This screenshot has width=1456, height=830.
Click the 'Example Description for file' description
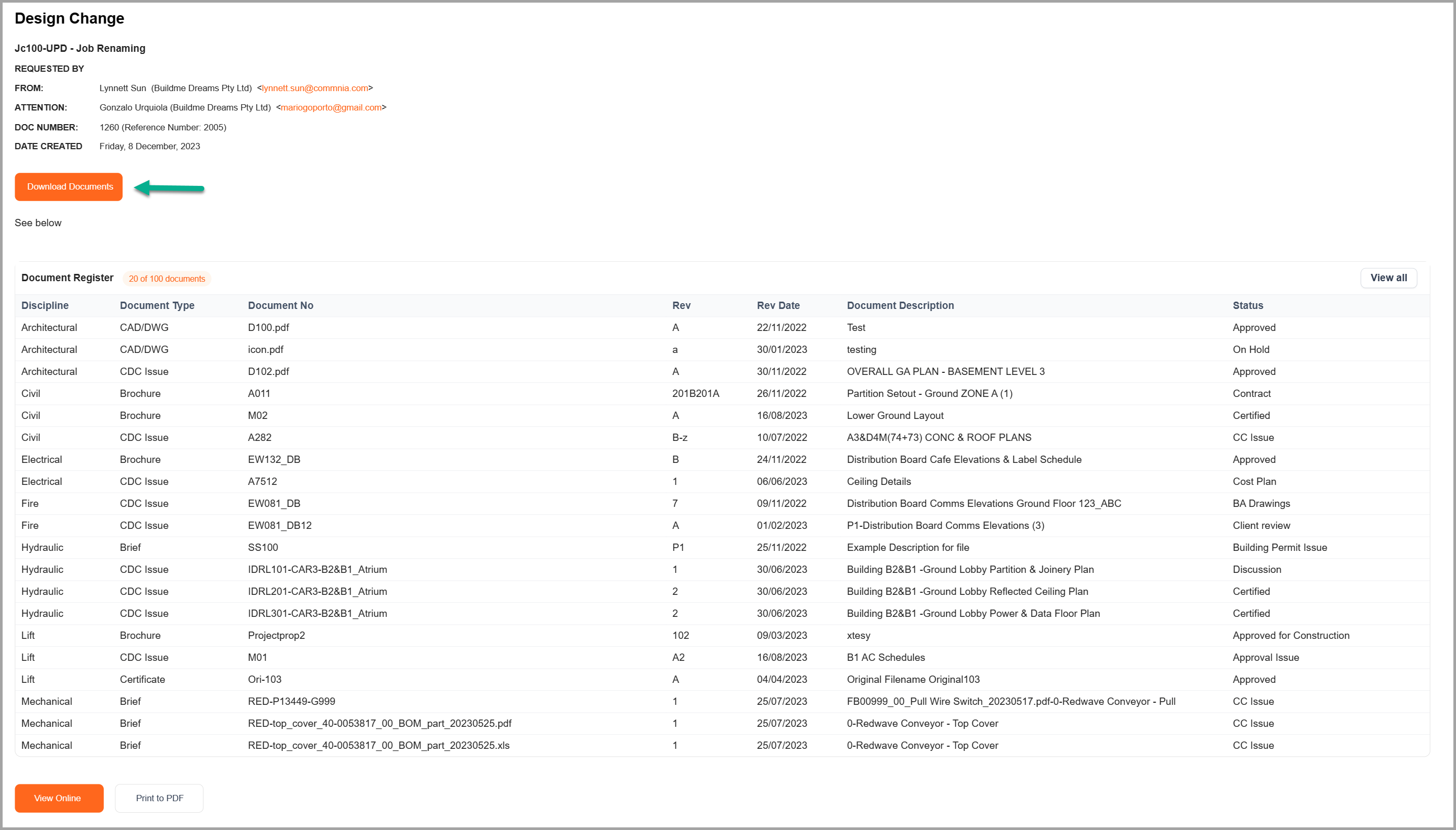click(908, 548)
